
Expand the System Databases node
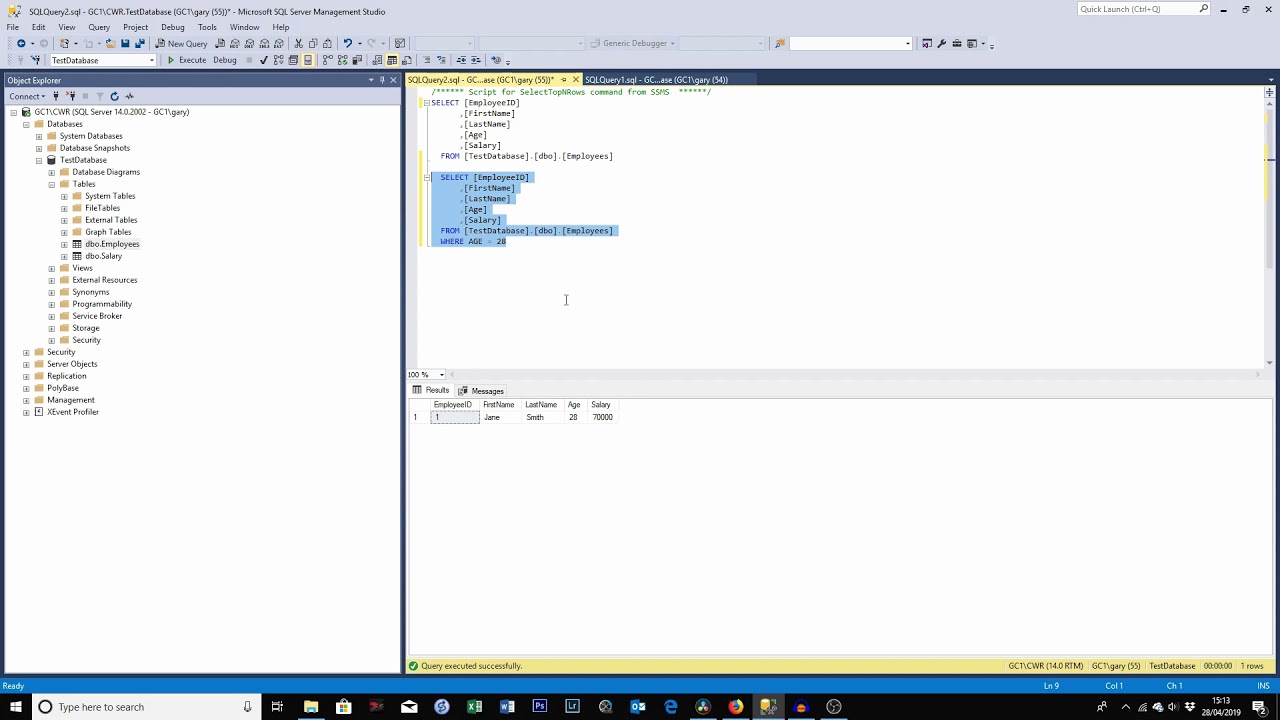pos(39,136)
